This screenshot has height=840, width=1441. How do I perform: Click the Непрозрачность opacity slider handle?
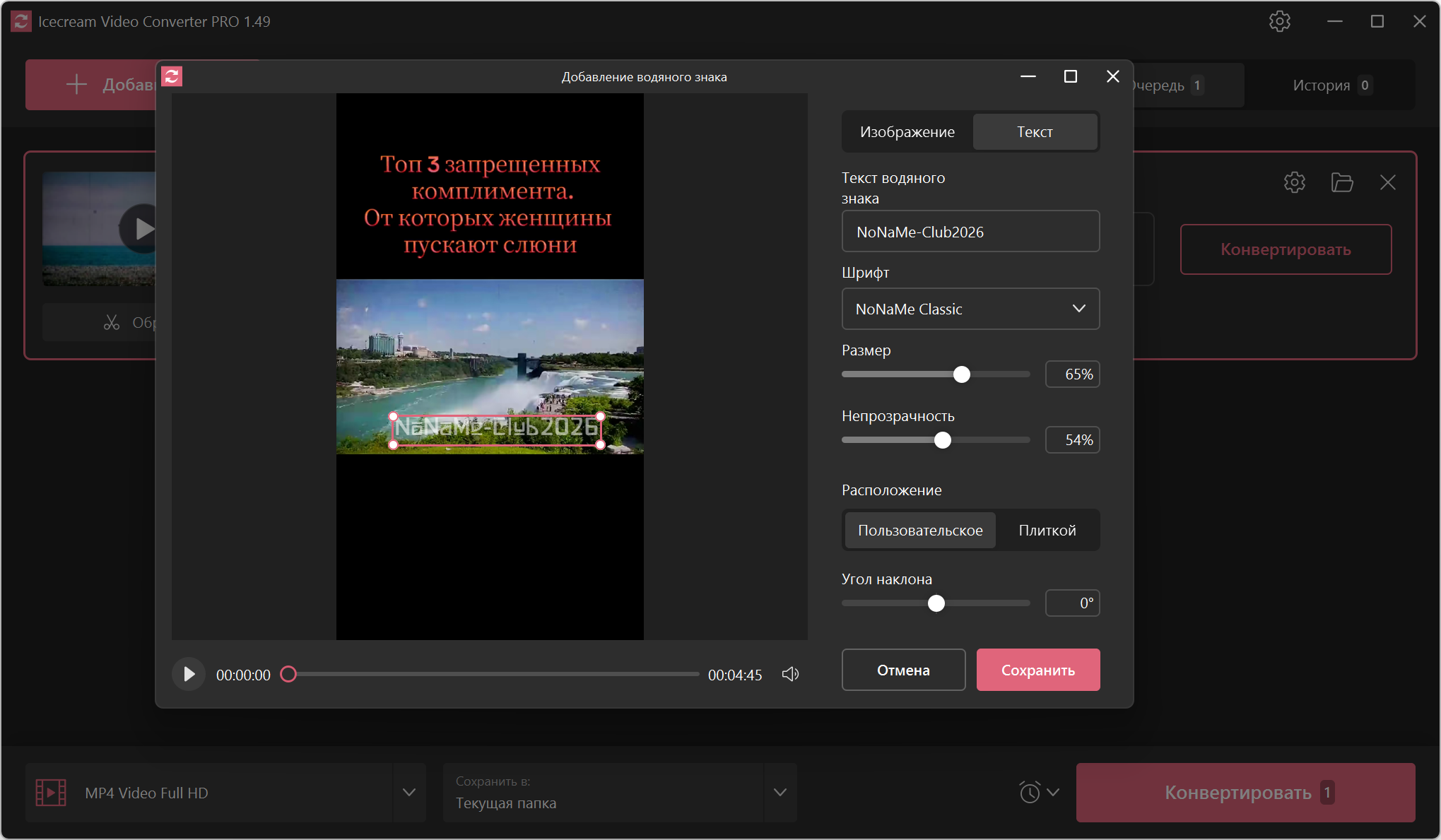(x=942, y=440)
